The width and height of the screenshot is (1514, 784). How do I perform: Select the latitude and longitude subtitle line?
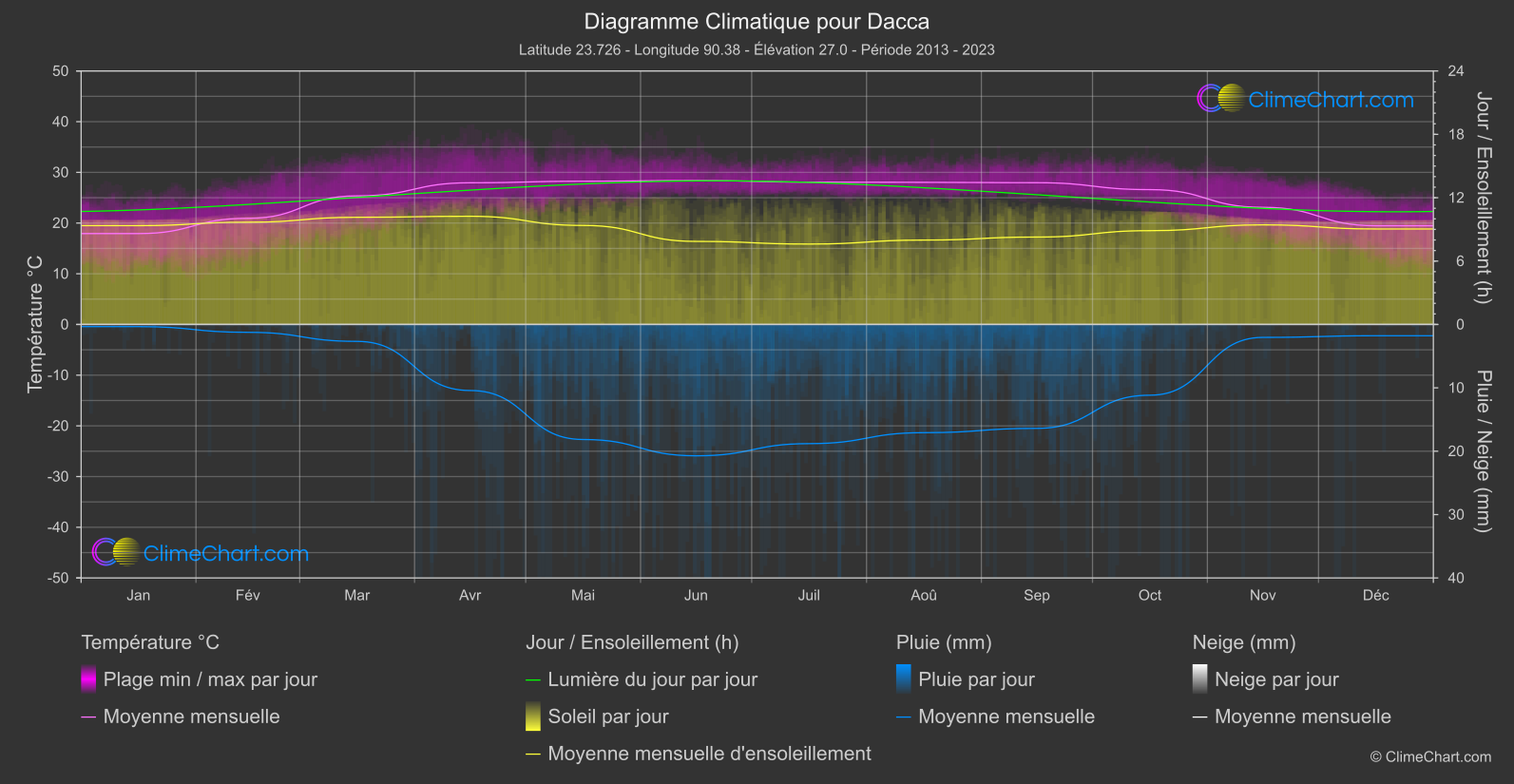pos(757,49)
